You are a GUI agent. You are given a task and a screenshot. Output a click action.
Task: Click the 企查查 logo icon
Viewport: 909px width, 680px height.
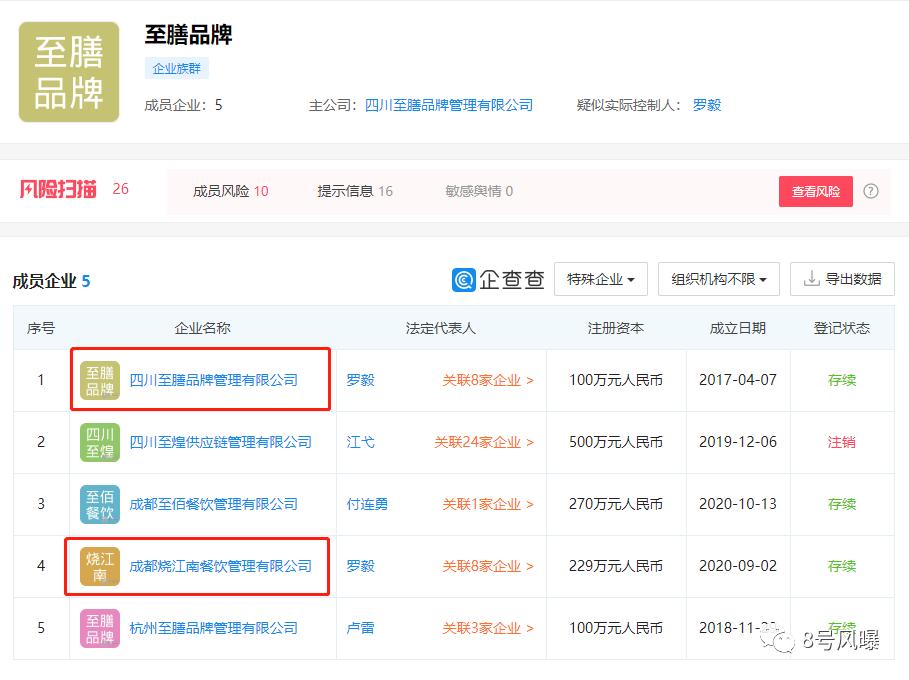point(466,280)
